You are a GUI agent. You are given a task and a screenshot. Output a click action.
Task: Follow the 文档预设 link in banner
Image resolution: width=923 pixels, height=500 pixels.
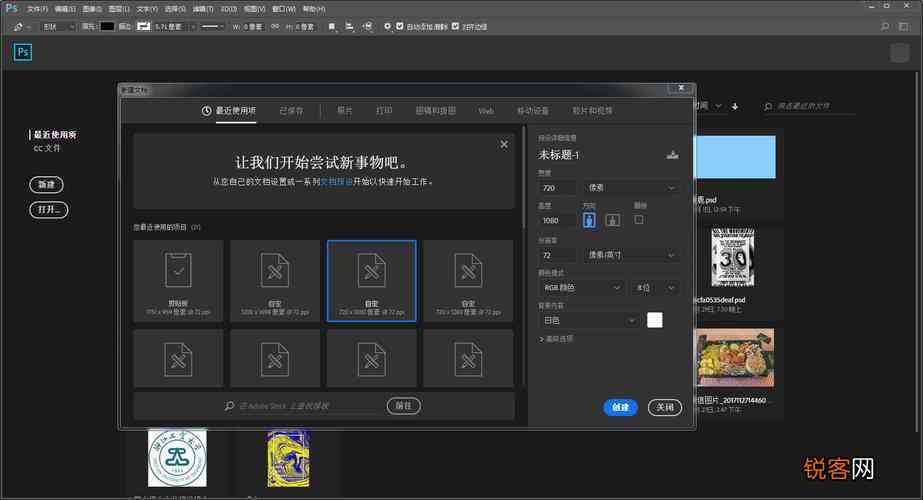point(336,182)
